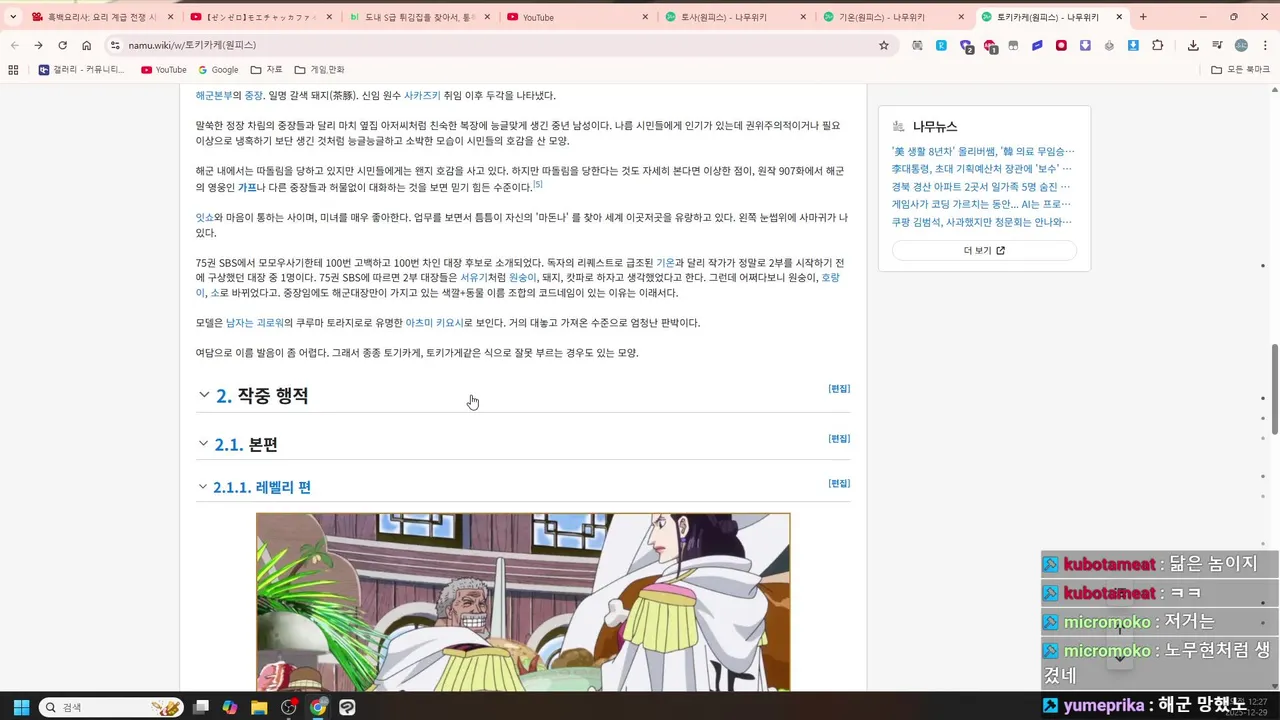Click the blue R extension icon
This screenshot has width=1280, height=720.
pos(941,45)
